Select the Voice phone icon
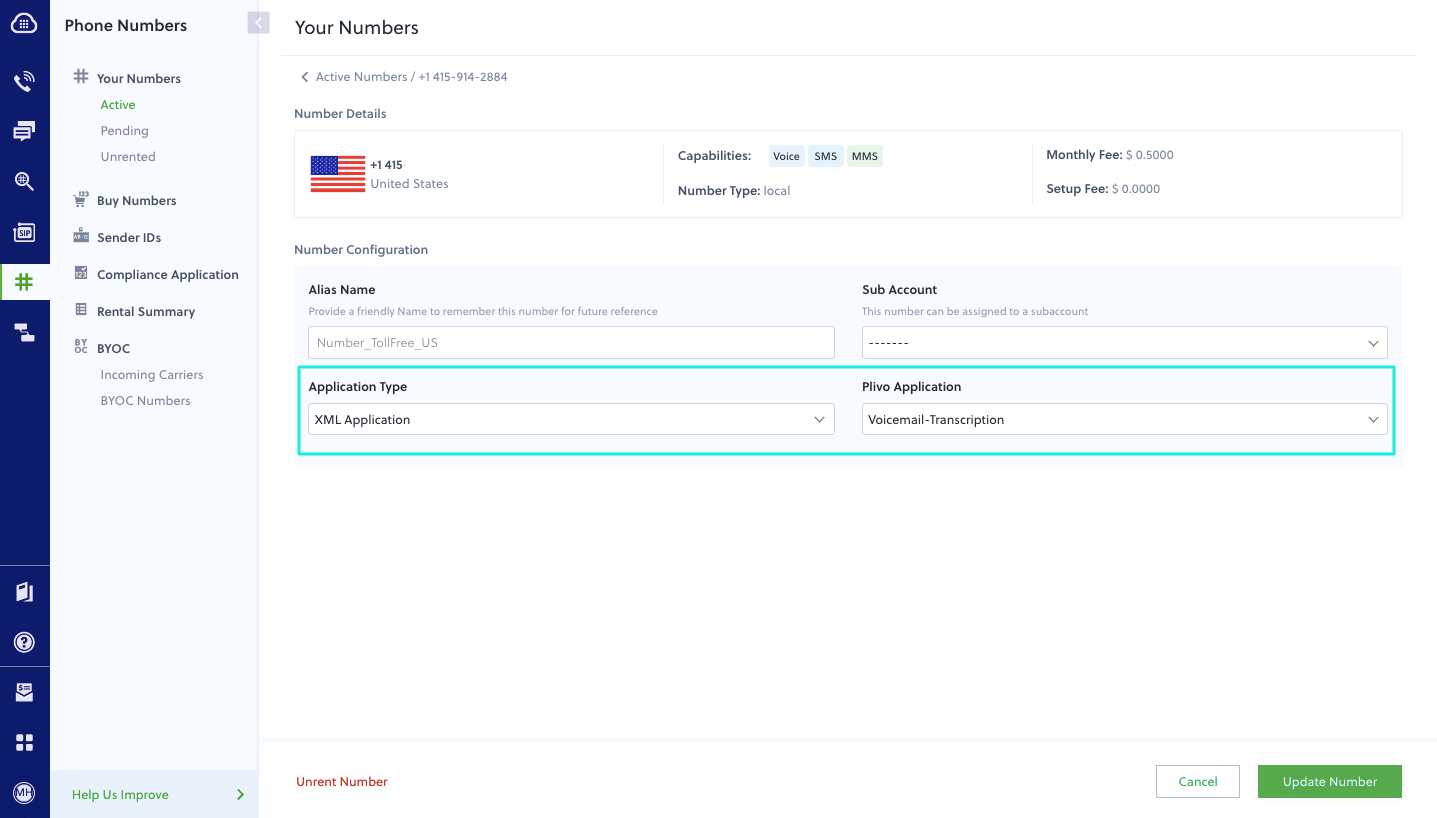1437x818 pixels. click(24, 80)
